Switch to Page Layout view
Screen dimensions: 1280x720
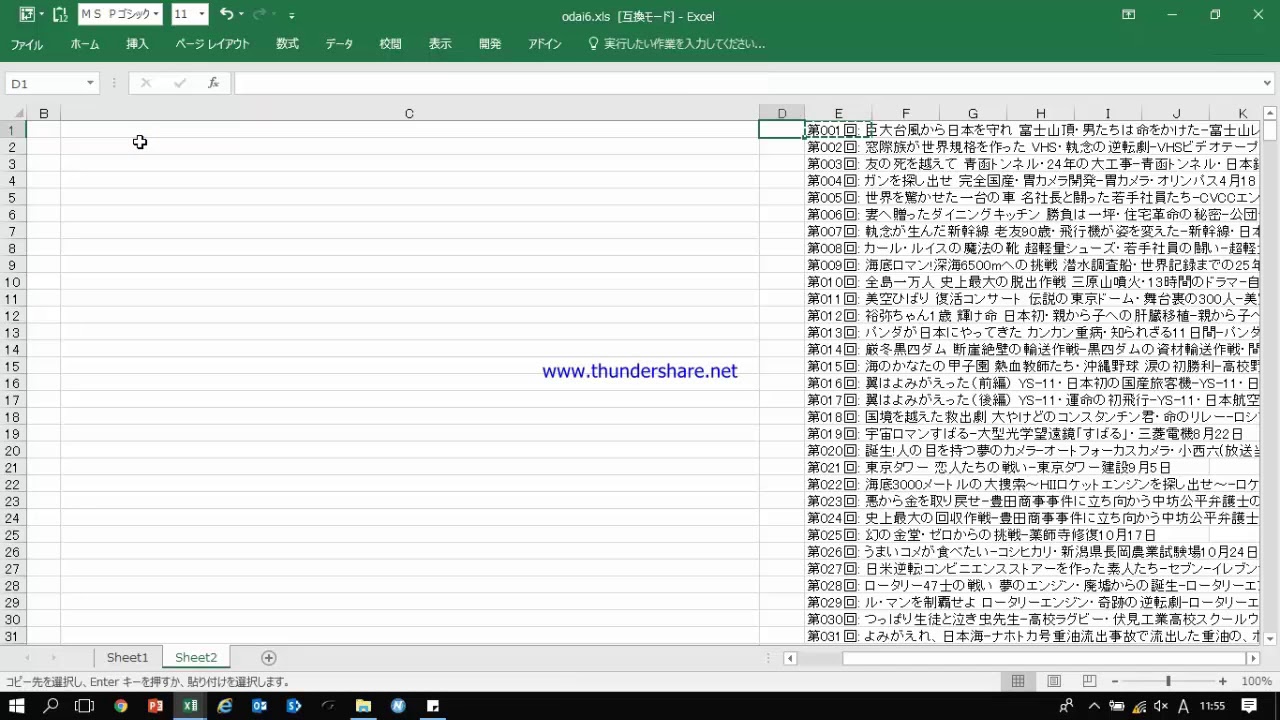1054,681
